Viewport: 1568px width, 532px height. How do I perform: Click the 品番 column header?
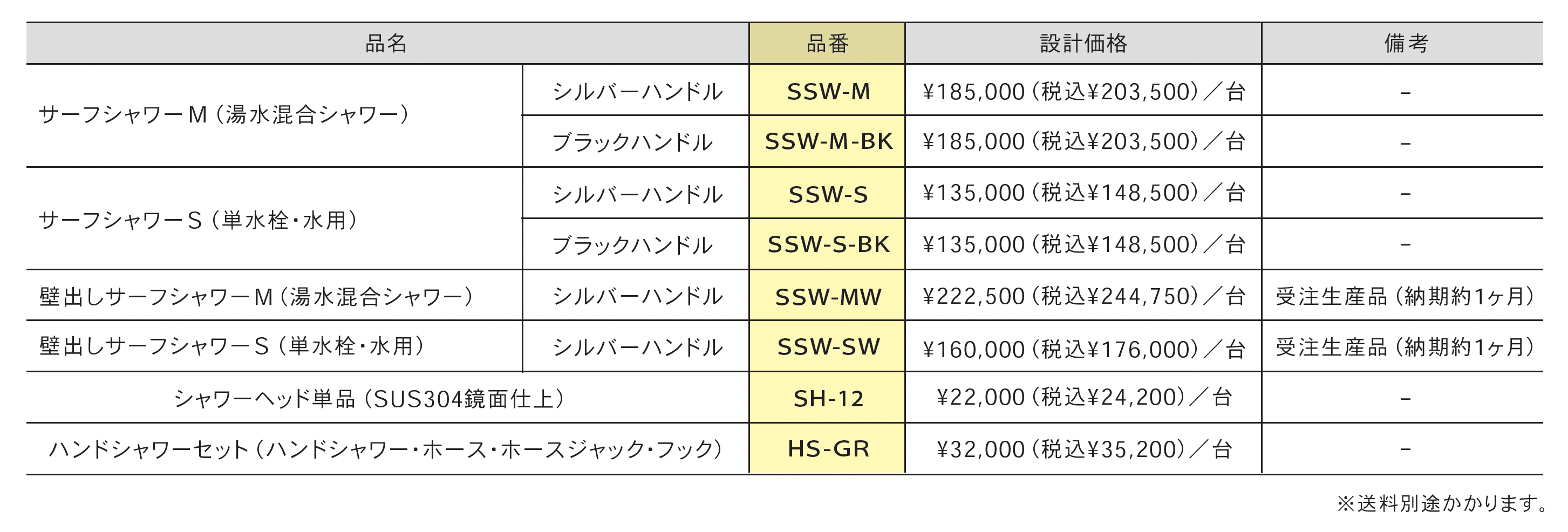(x=827, y=43)
